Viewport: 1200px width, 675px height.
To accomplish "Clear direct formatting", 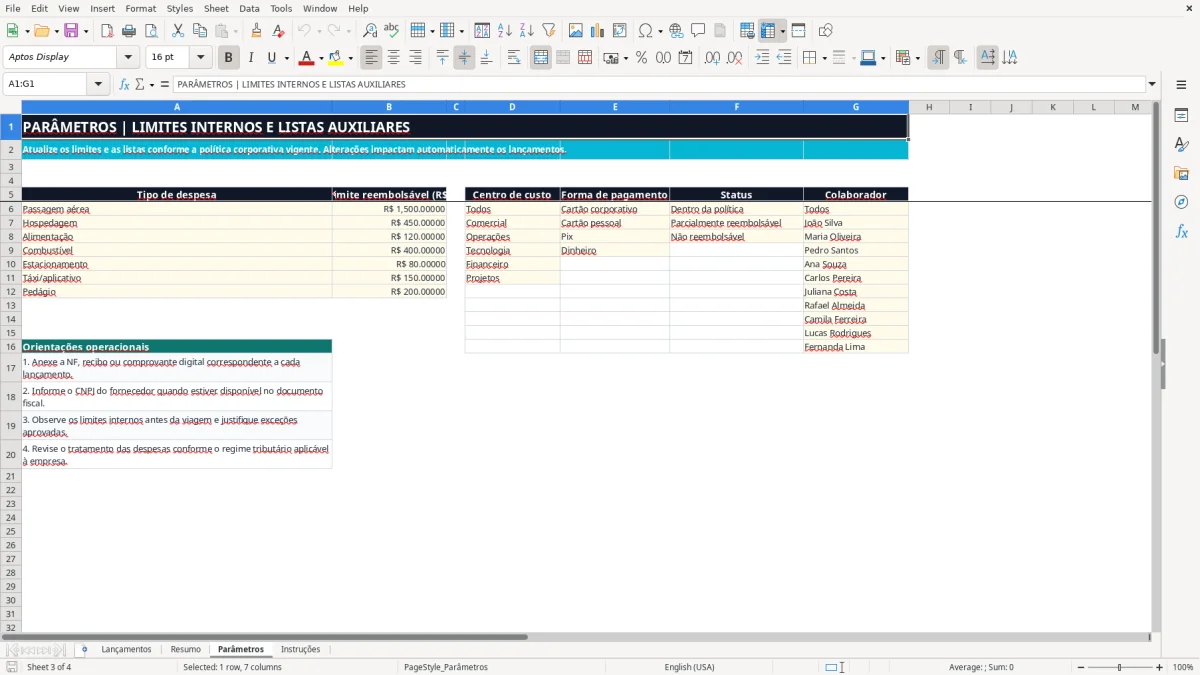I will click(x=279, y=31).
